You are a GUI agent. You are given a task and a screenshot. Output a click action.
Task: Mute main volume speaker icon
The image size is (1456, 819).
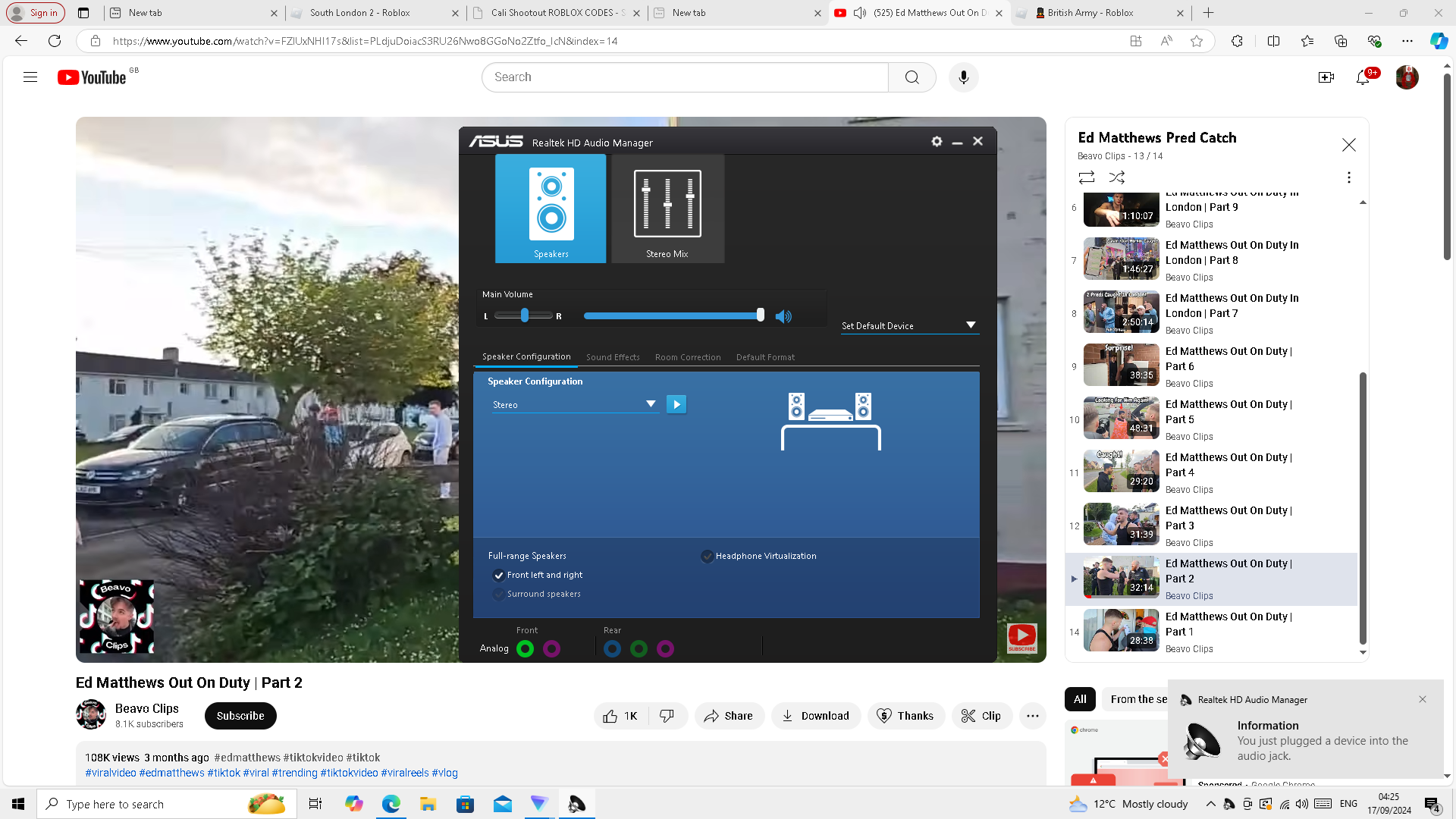(783, 316)
